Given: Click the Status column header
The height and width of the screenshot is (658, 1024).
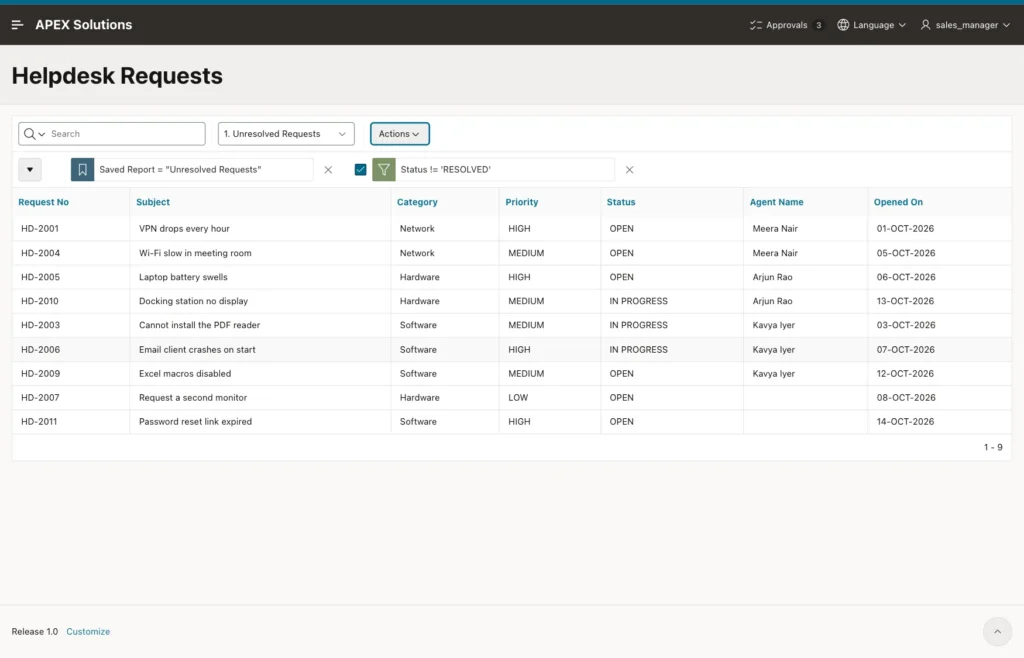Looking at the screenshot, I should pos(621,202).
